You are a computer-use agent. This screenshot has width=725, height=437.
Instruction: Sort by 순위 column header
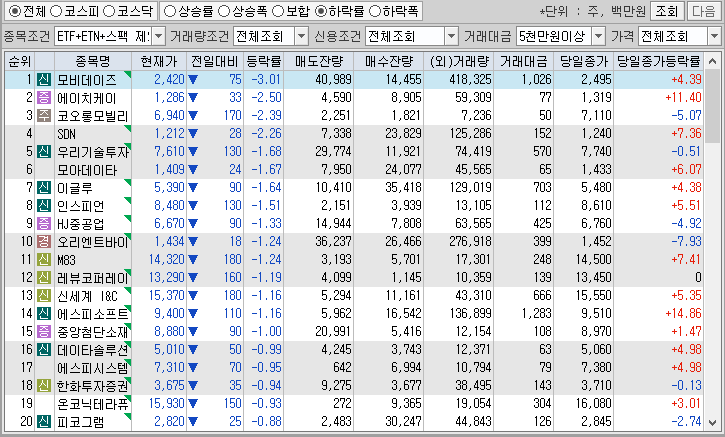point(20,61)
